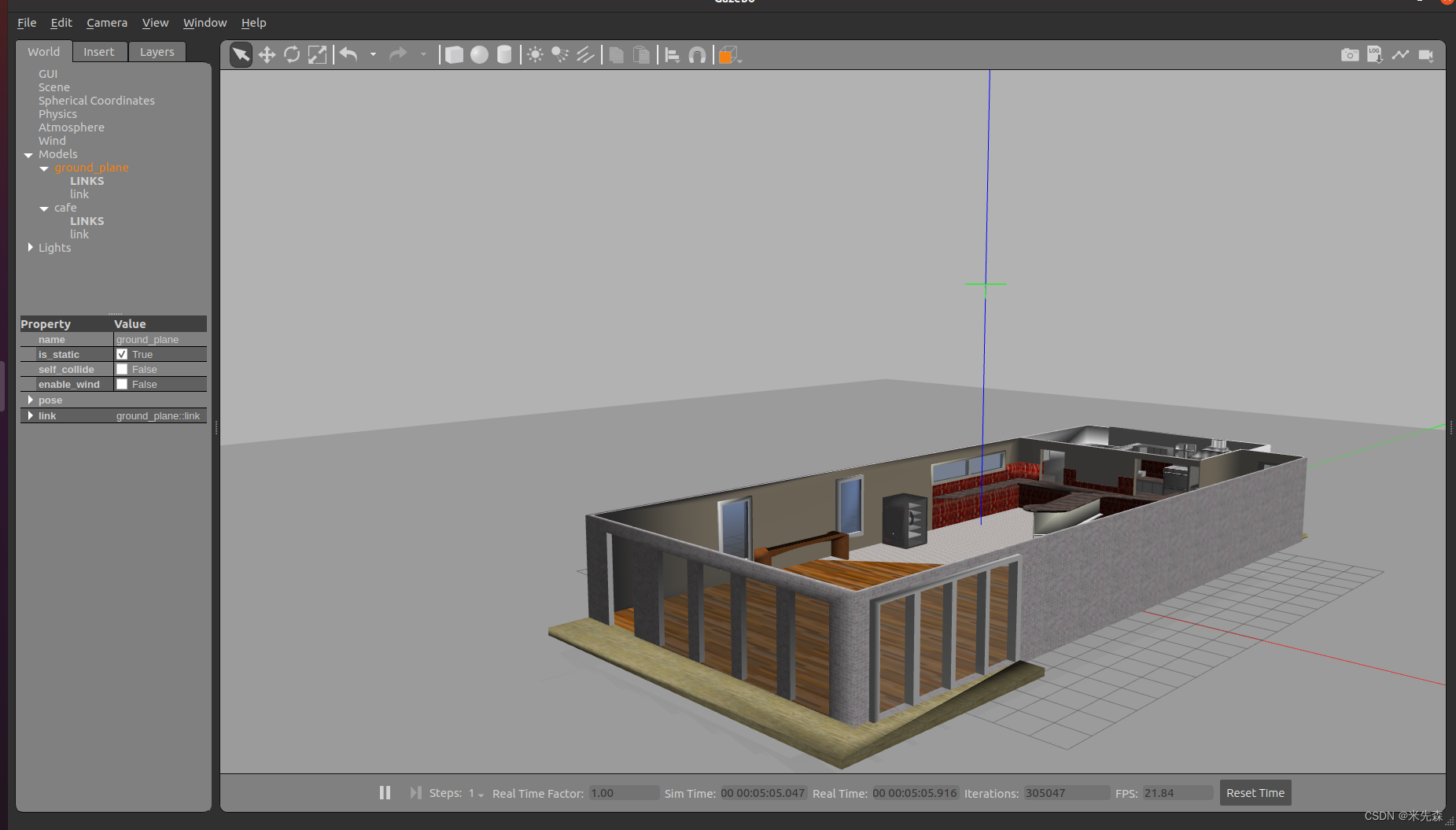Image resolution: width=1456 pixels, height=830 pixels.
Task: Collapse the ground_plane tree node
Action: 44,168
